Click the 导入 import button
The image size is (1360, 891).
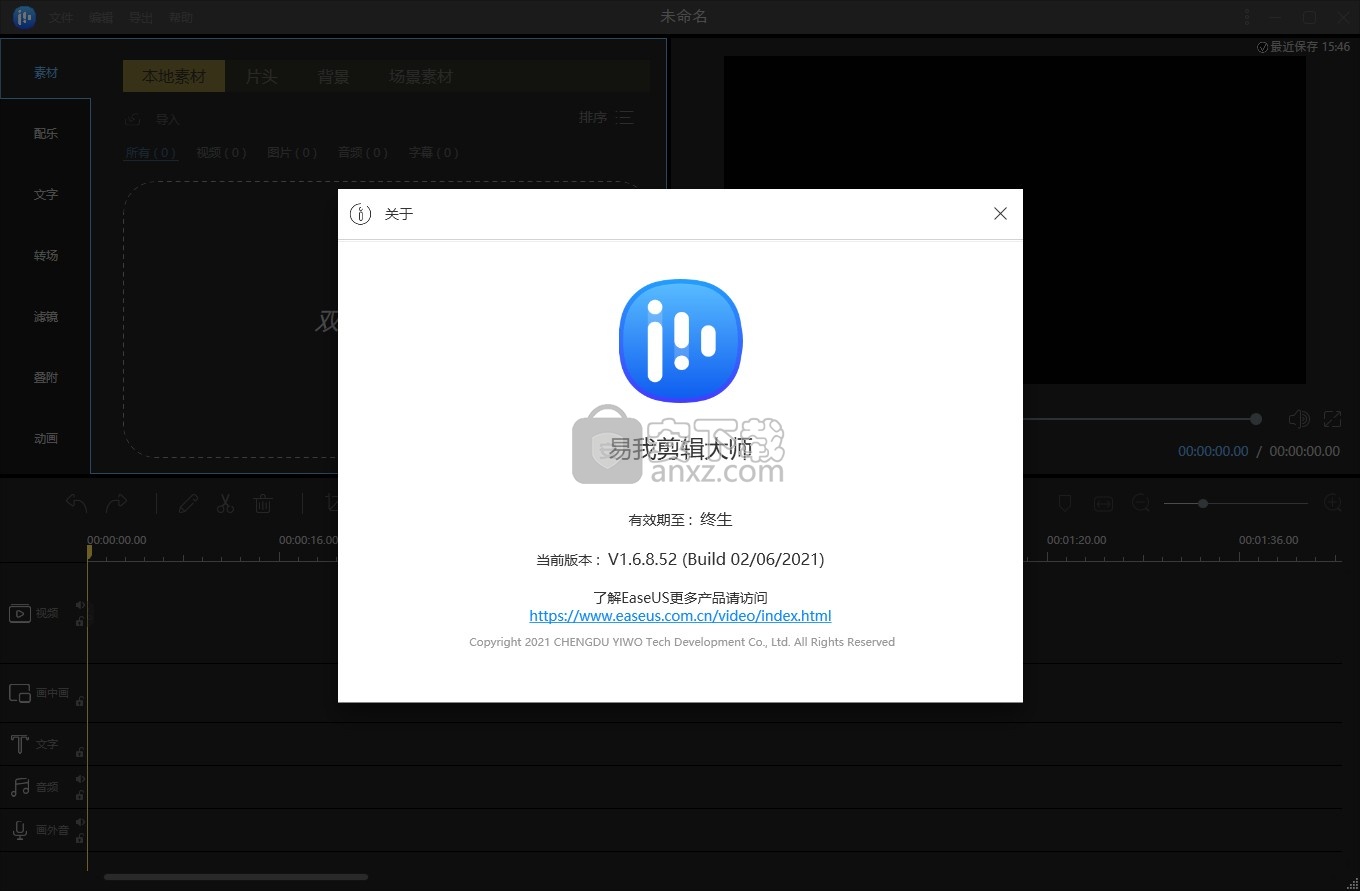152,119
